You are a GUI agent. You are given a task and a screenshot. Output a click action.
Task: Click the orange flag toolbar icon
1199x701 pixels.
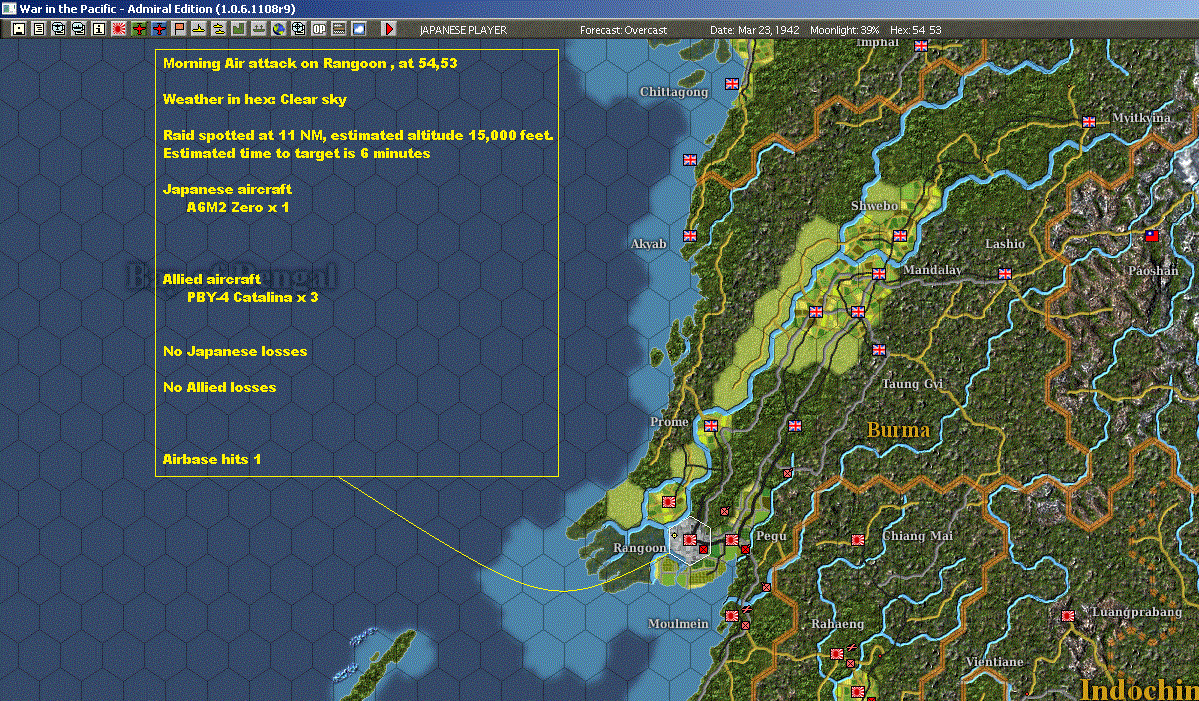[x=178, y=29]
